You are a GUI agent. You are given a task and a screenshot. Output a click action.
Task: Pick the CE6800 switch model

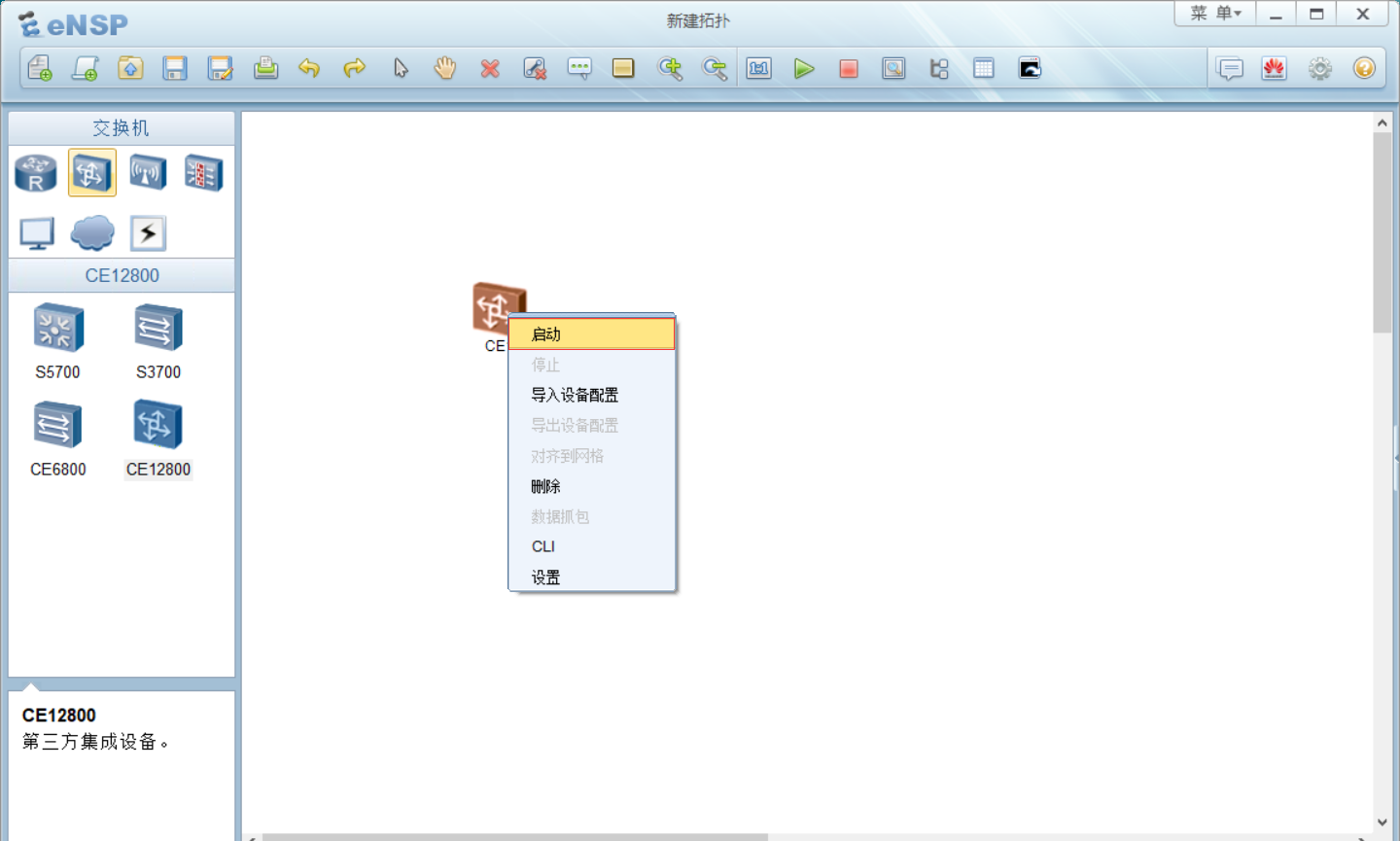tap(58, 439)
